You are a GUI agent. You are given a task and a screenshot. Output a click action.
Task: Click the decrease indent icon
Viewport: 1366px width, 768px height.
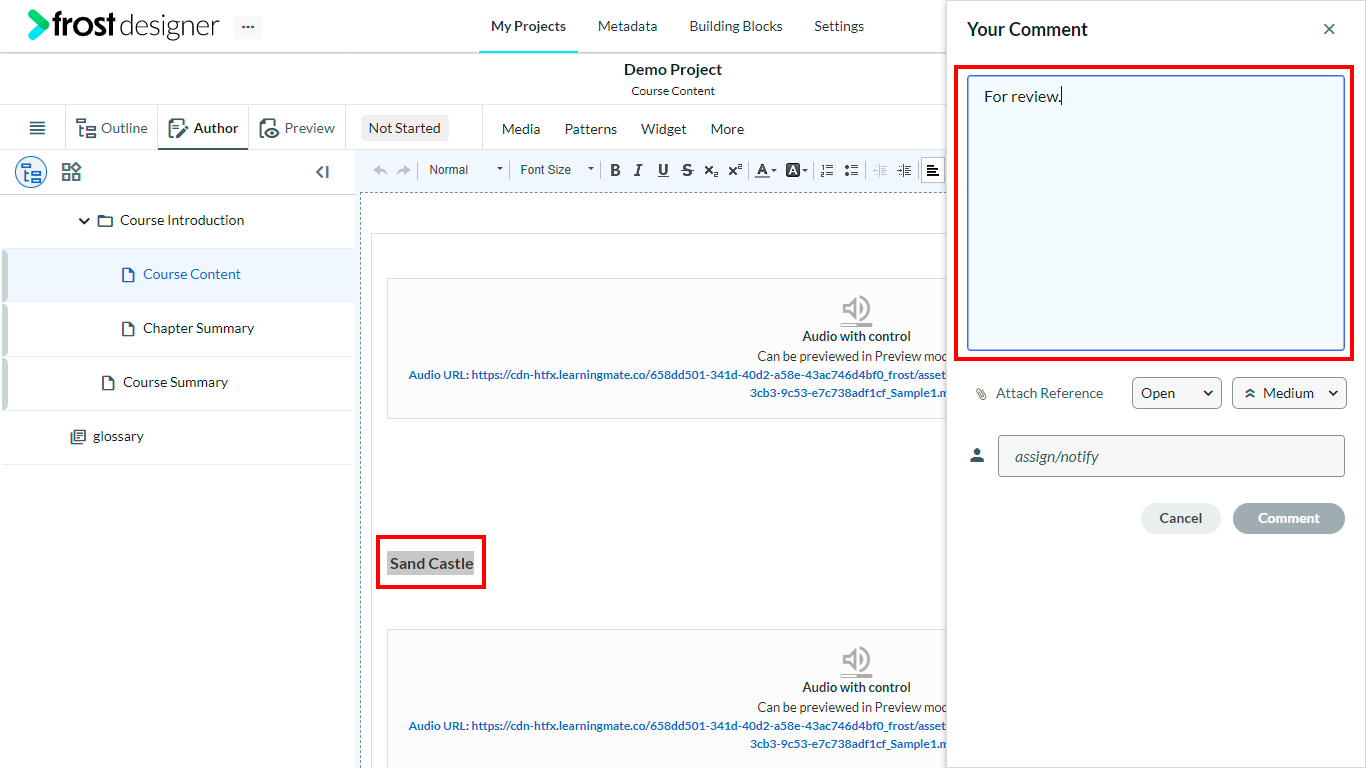tap(880, 170)
